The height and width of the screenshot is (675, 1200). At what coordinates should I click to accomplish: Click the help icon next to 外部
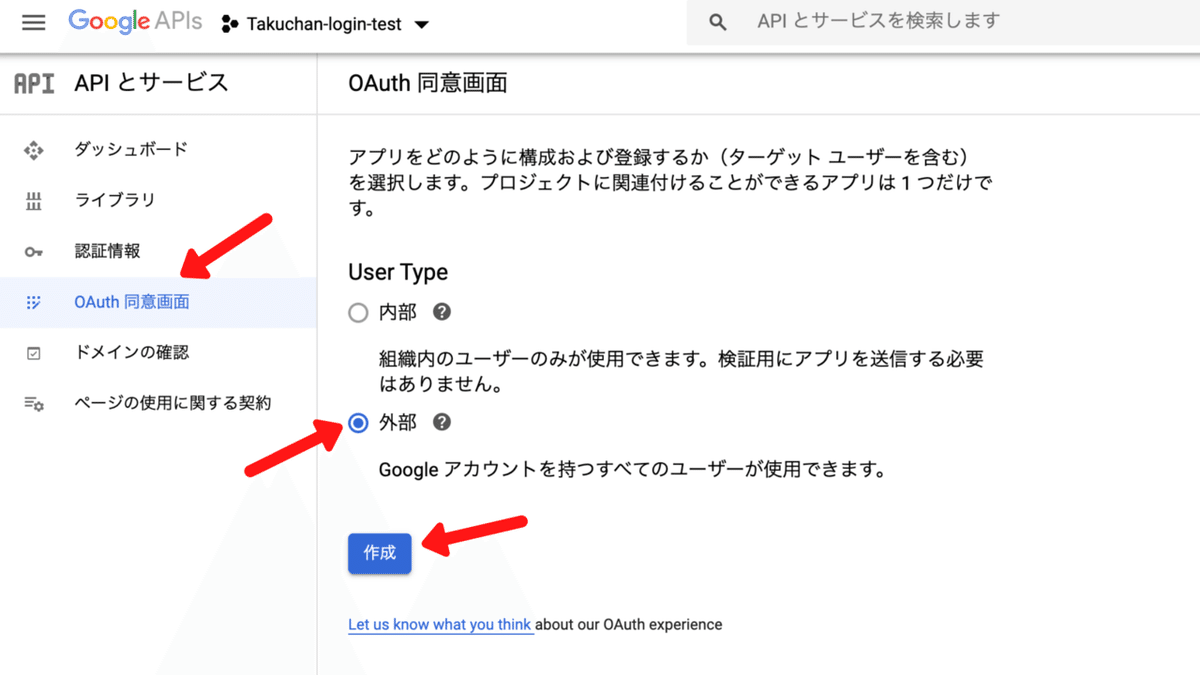442,423
